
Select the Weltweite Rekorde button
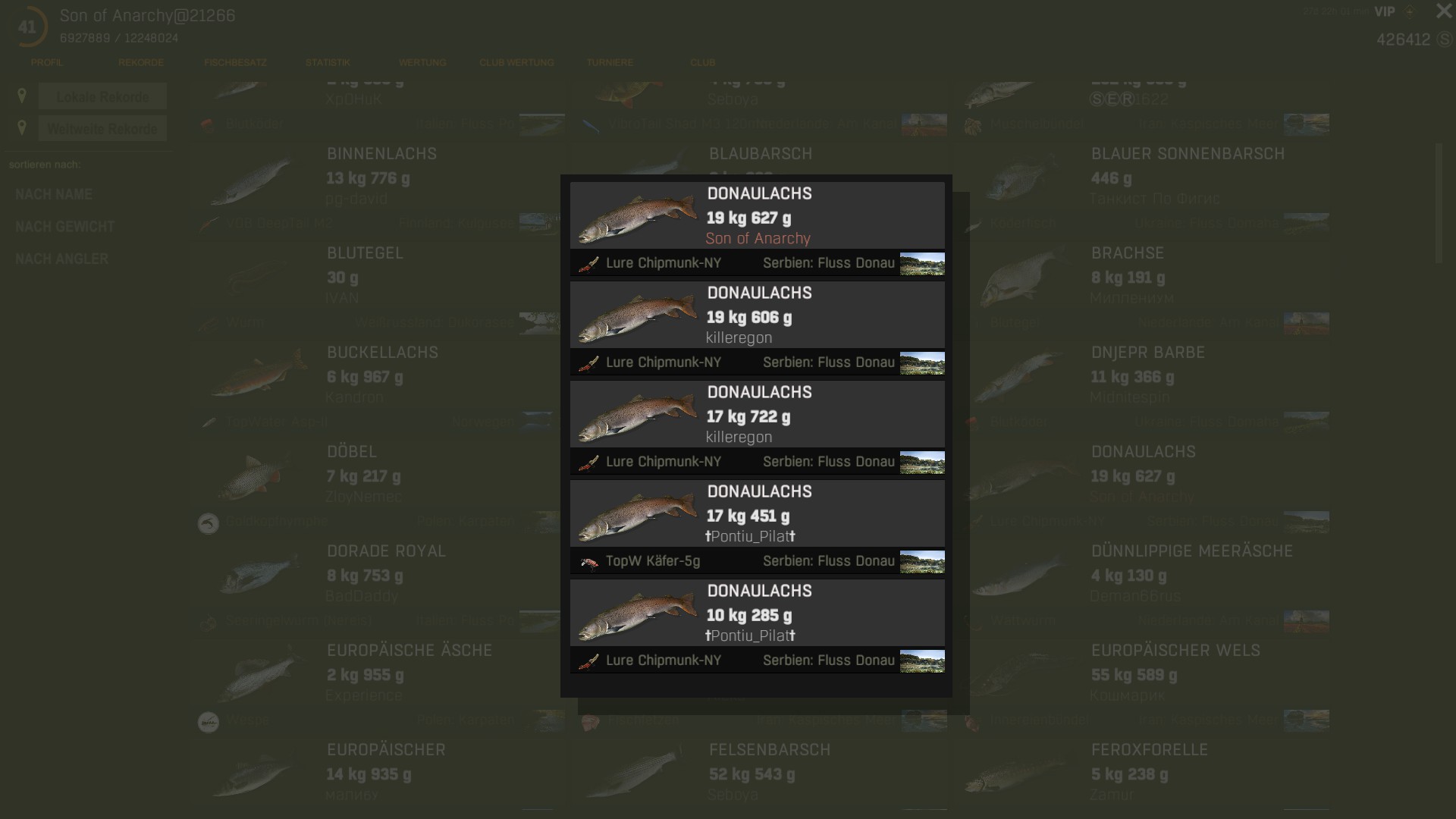102,128
